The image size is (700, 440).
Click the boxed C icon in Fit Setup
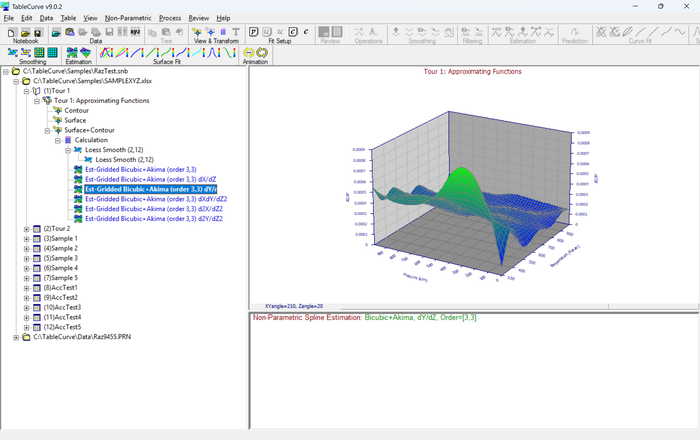(293, 32)
